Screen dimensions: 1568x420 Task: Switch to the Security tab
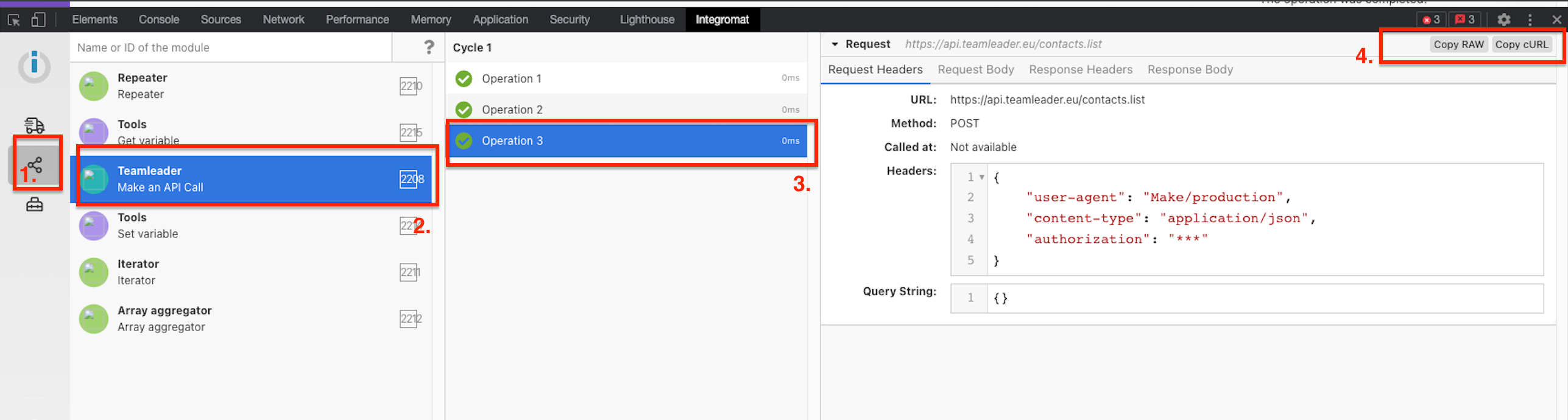point(570,19)
